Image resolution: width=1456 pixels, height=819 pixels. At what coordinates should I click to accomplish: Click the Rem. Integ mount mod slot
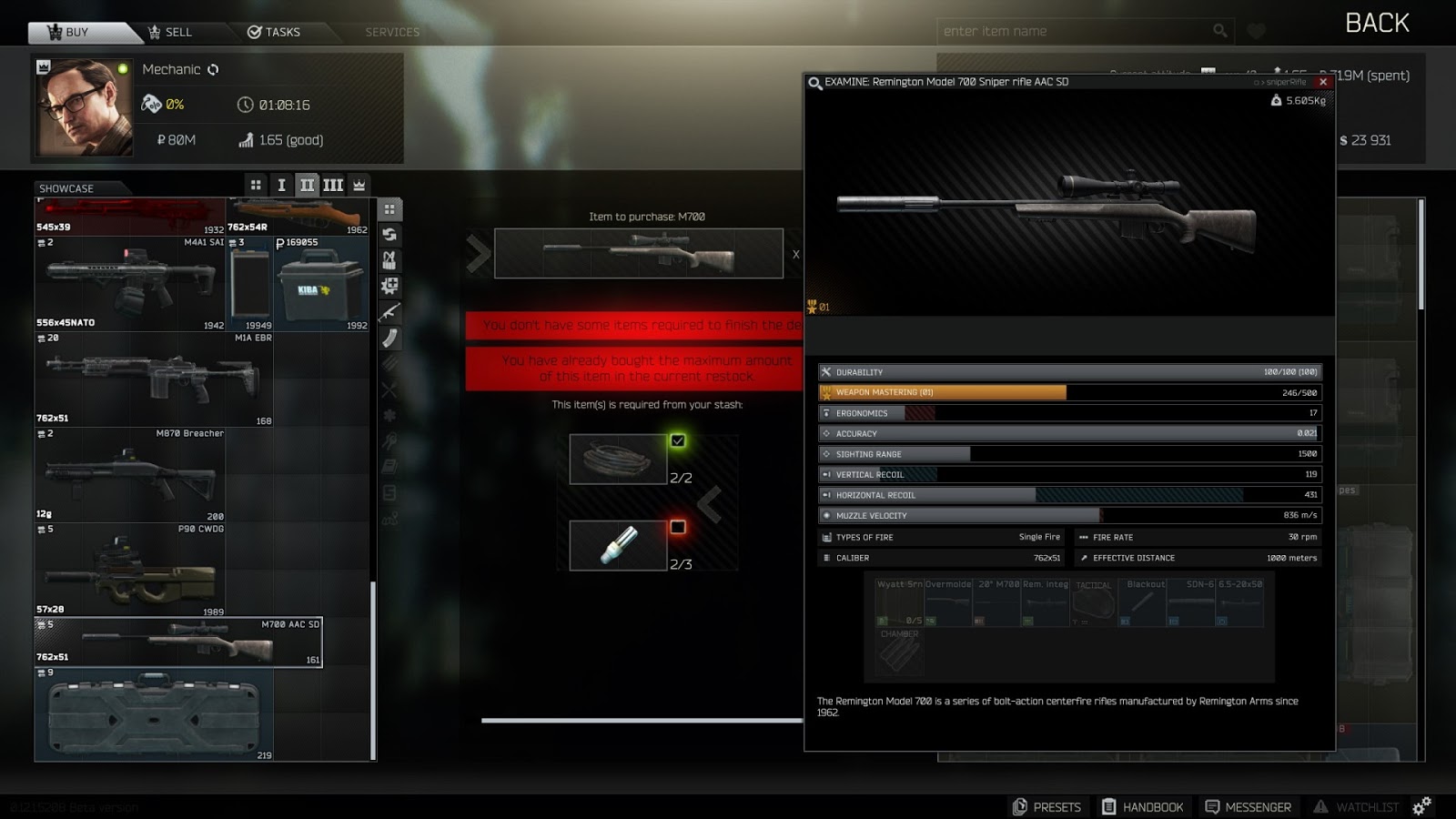(1046, 602)
